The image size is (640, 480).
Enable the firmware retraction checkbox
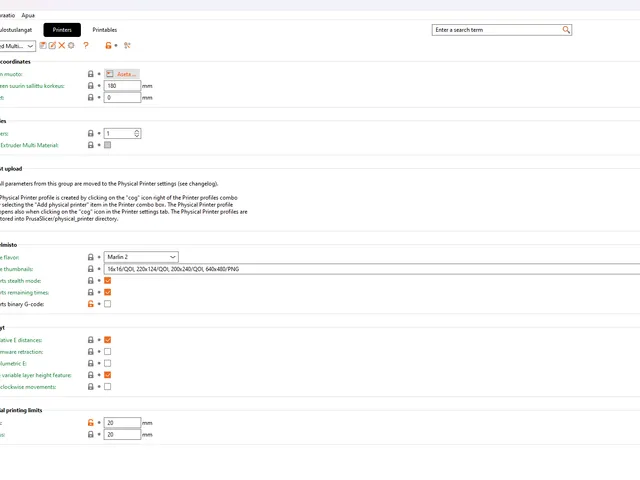click(x=107, y=351)
